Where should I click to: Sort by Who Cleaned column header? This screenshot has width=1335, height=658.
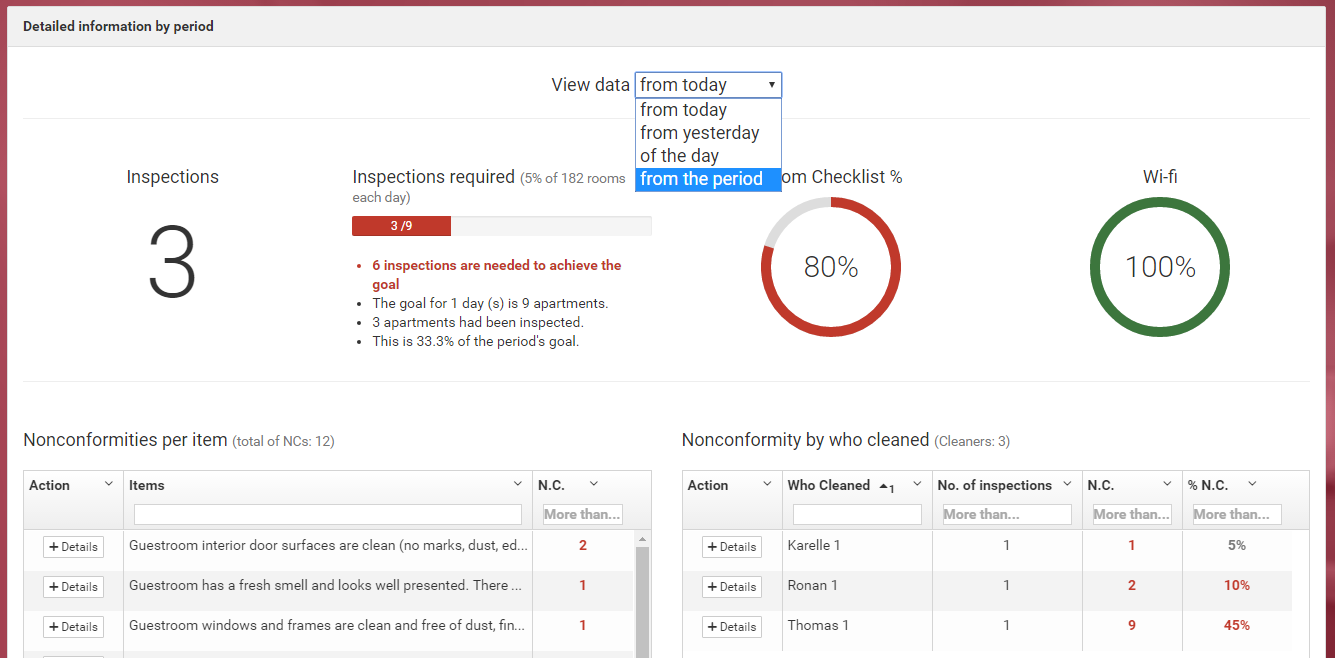point(829,485)
